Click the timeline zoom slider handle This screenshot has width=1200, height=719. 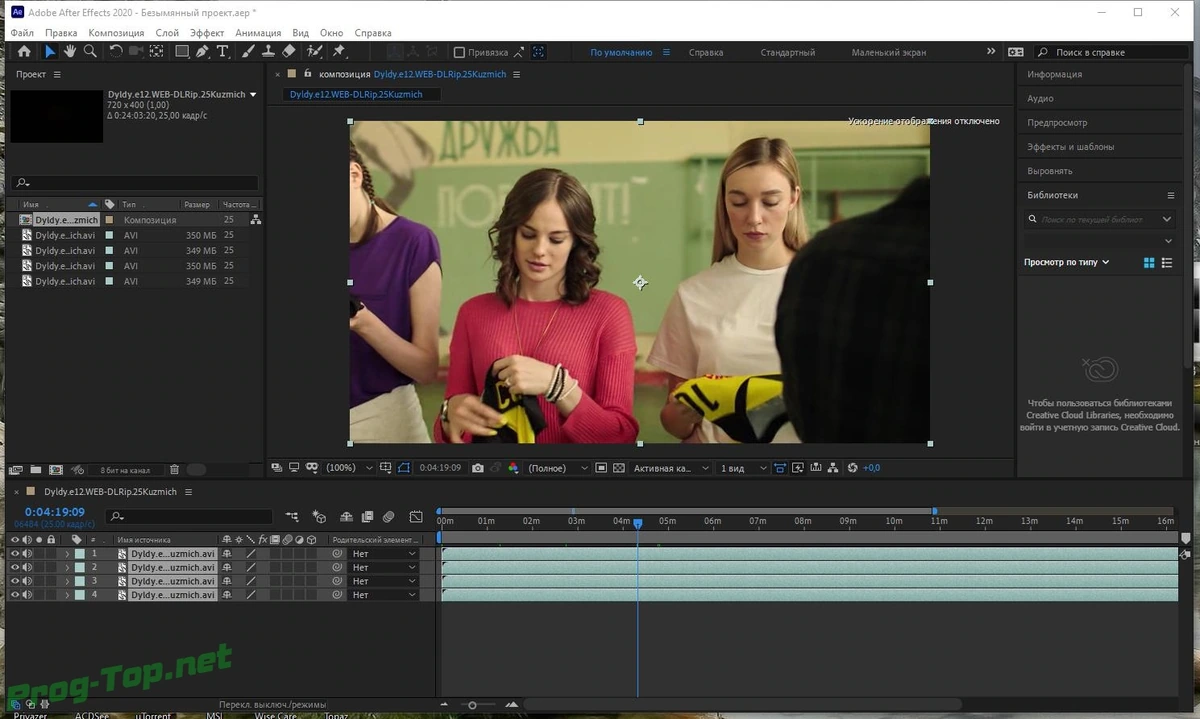pyautogui.click(x=472, y=705)
